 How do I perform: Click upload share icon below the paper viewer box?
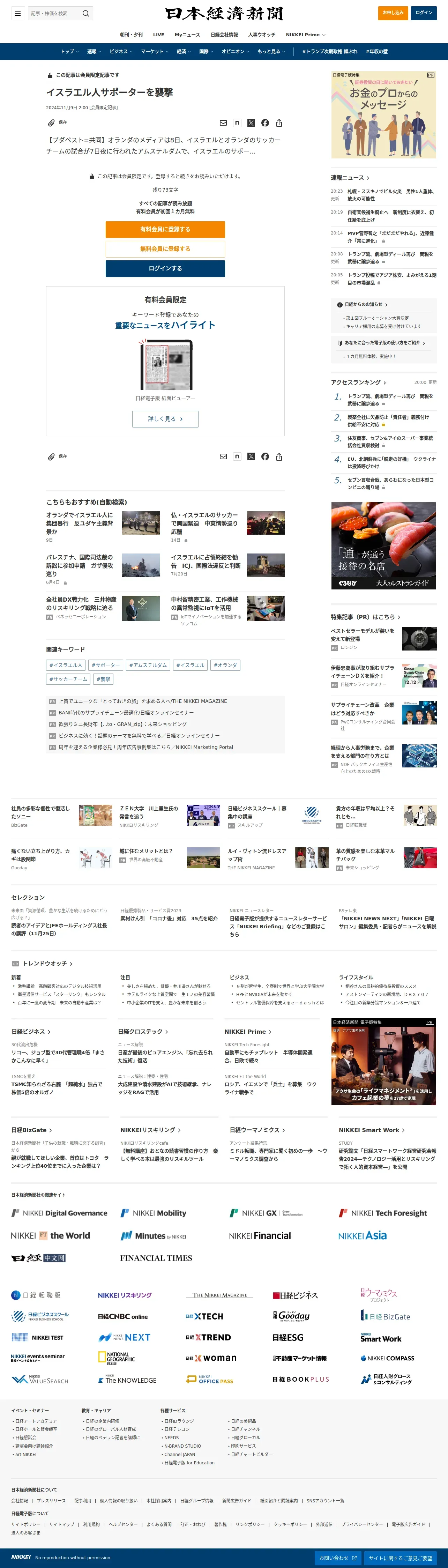(279, 456)
